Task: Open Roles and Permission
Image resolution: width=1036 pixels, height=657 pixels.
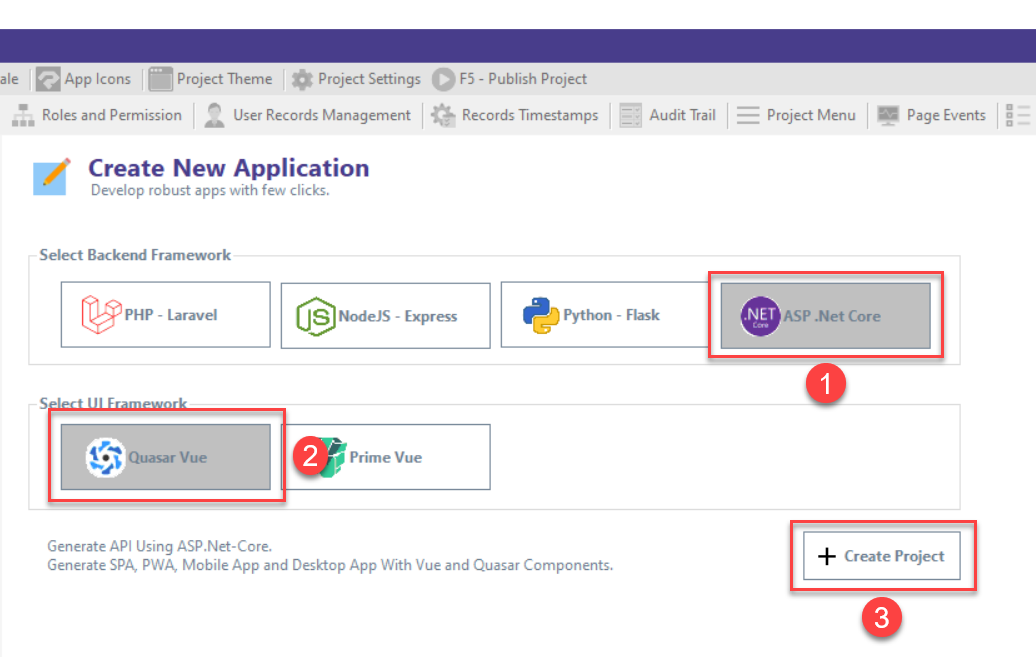Action: 97,115
